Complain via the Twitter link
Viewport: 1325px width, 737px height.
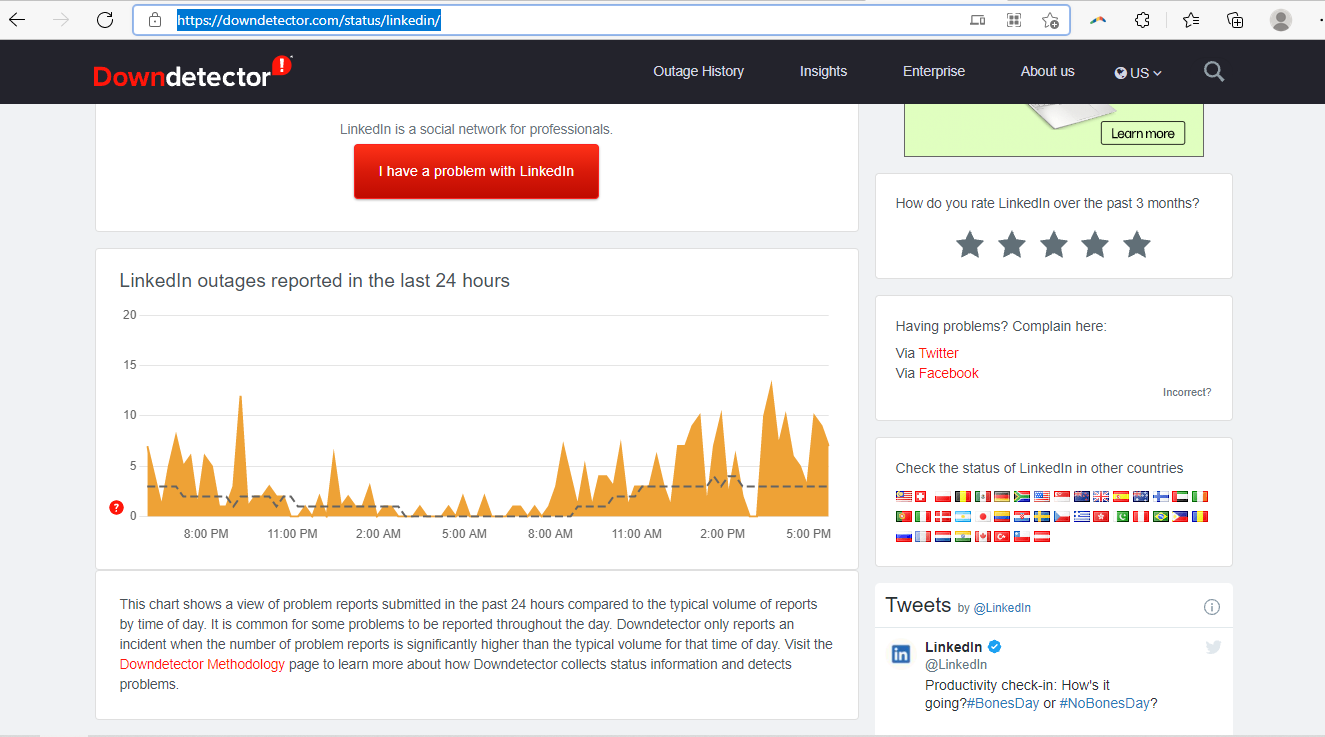pyautogui.click(x=939, y=353)
